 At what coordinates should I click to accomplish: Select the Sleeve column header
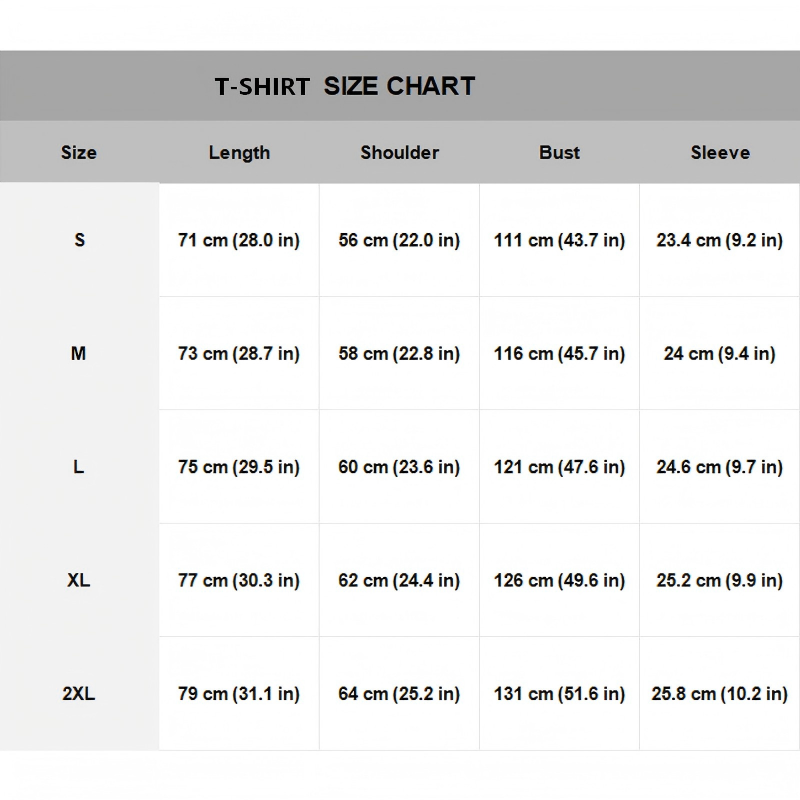tap(720, 152)
